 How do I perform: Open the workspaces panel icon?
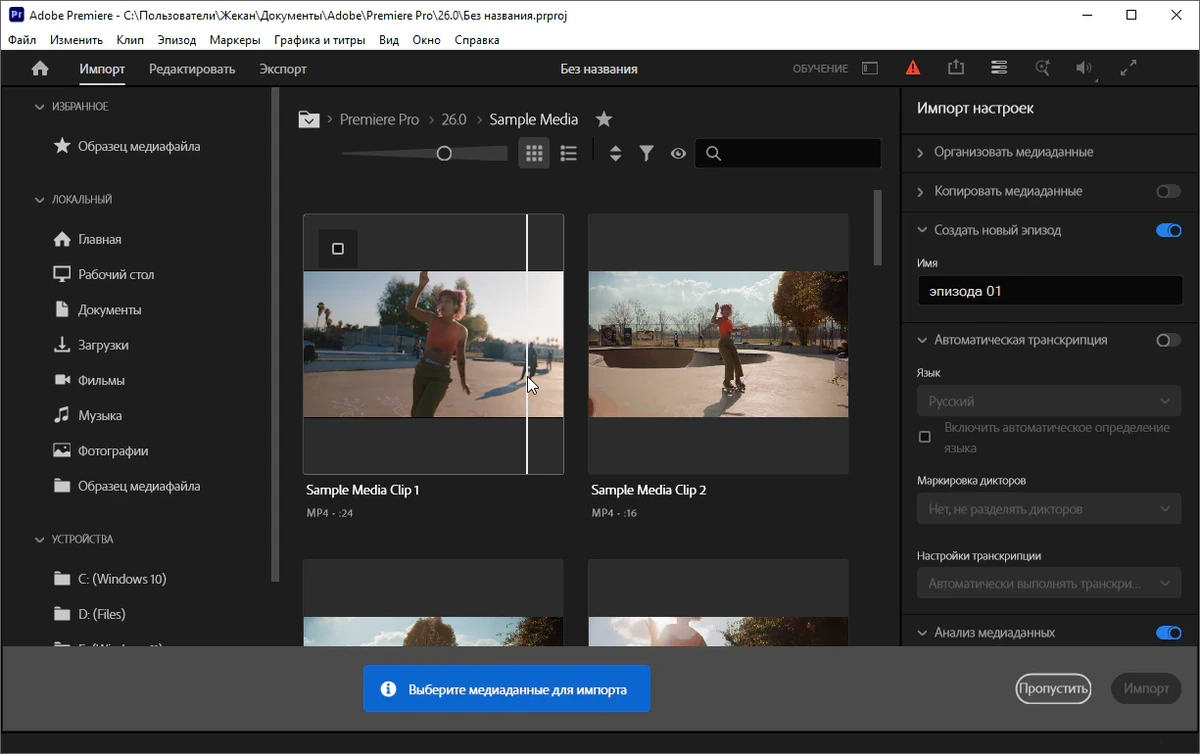[x=870, y=68]
